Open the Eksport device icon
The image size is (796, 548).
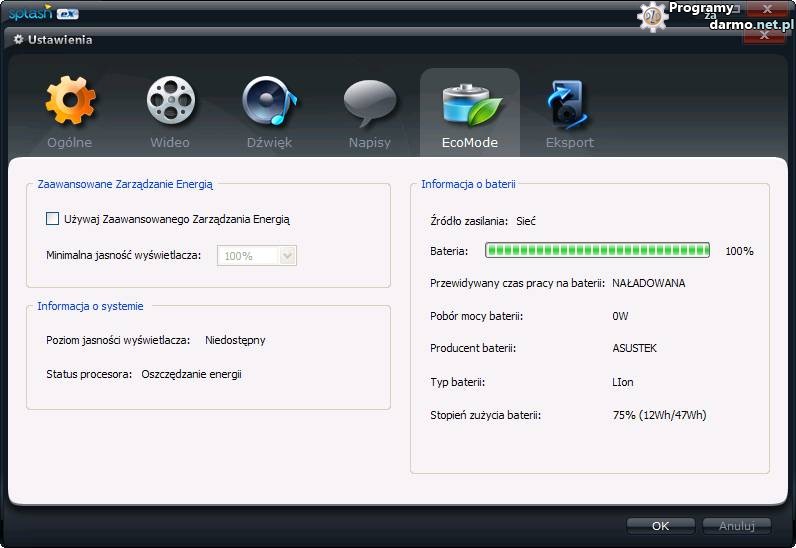tap(569, 102)
